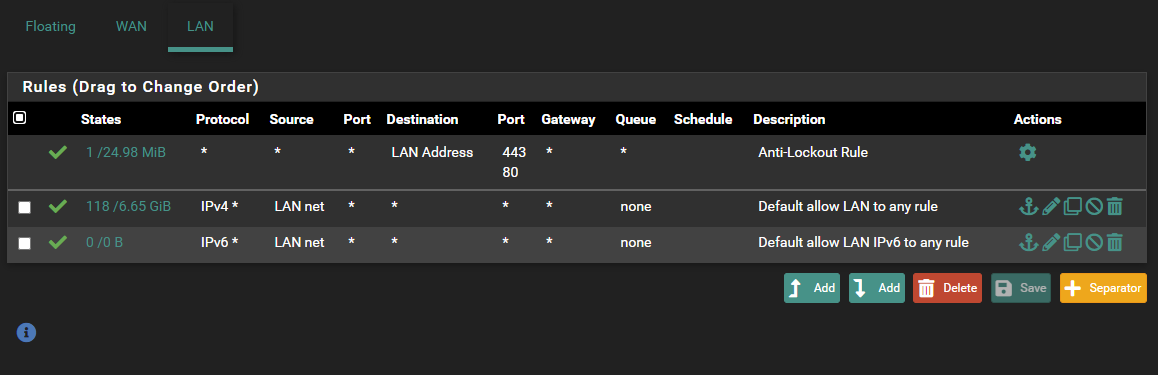Delete IPv4 LAN rule using trash icon
This screenshot has width=1158, height=375.
1114,207
